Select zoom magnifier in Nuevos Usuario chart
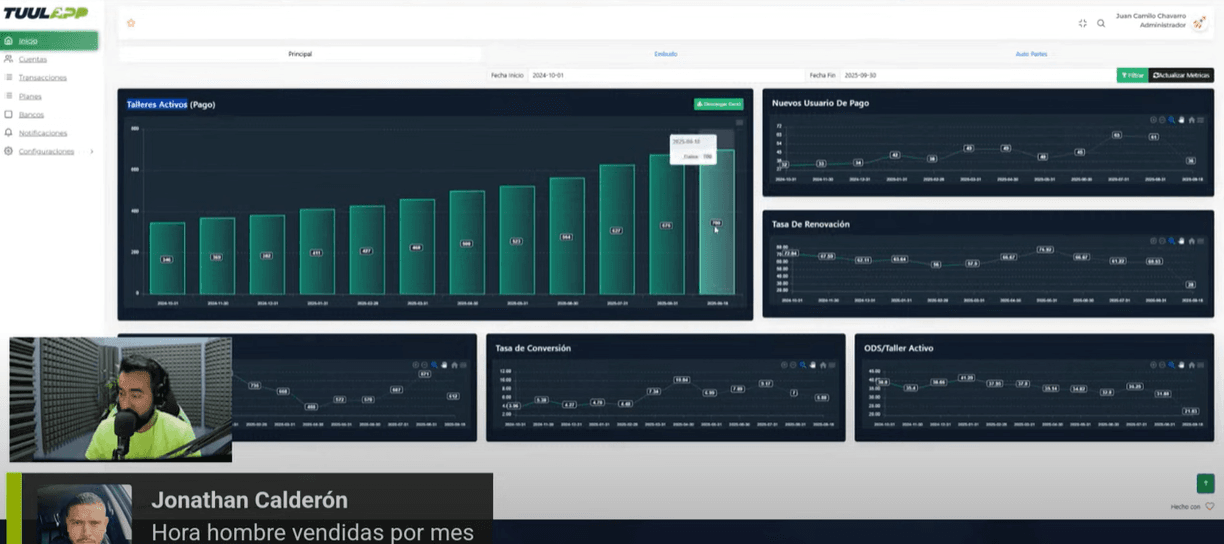The width and height of the screenshot is (1224, 544). (1171, 119)
